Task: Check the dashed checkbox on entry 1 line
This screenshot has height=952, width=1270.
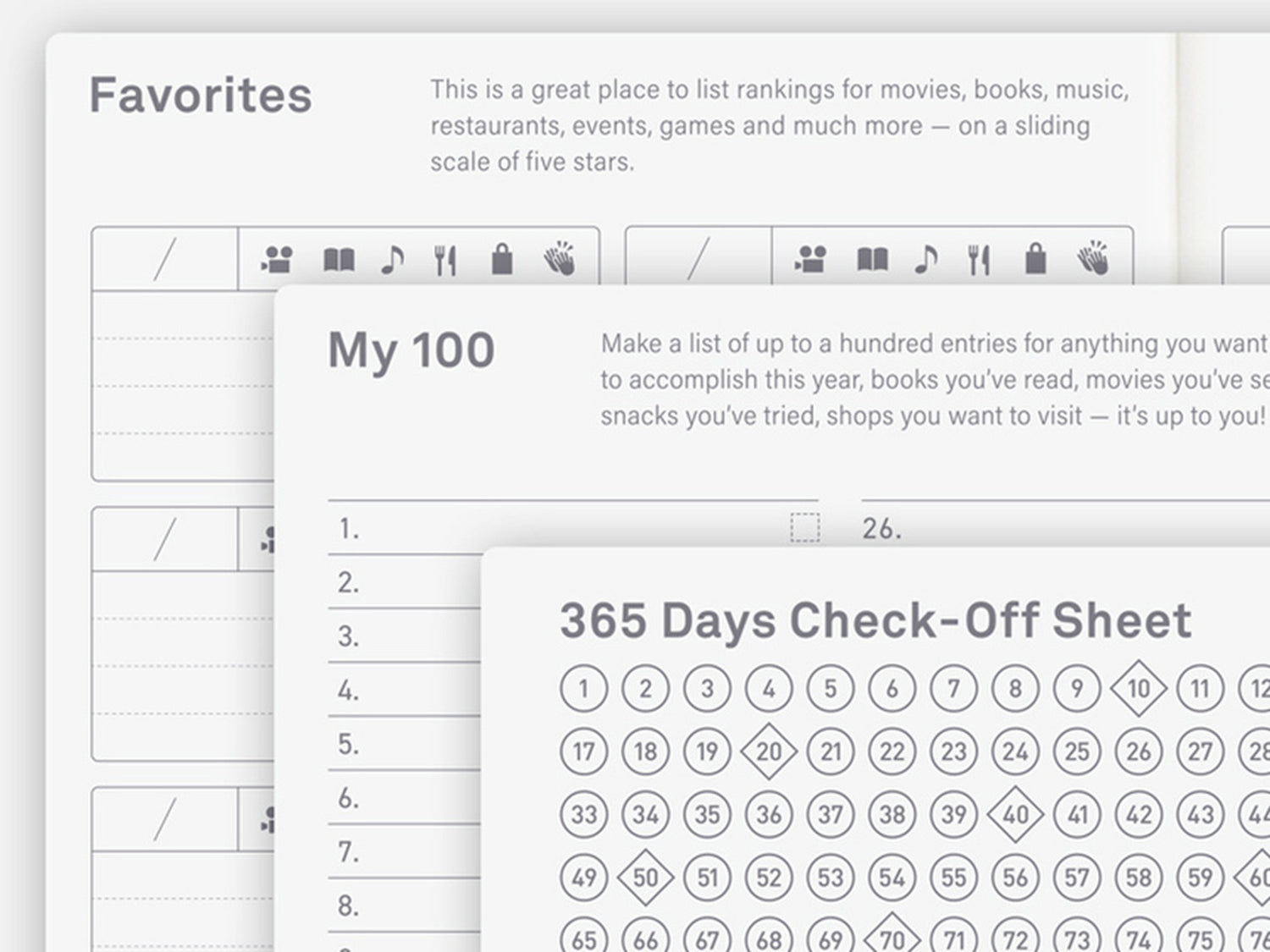Action: pyautogui.click(x=804, y=527)
